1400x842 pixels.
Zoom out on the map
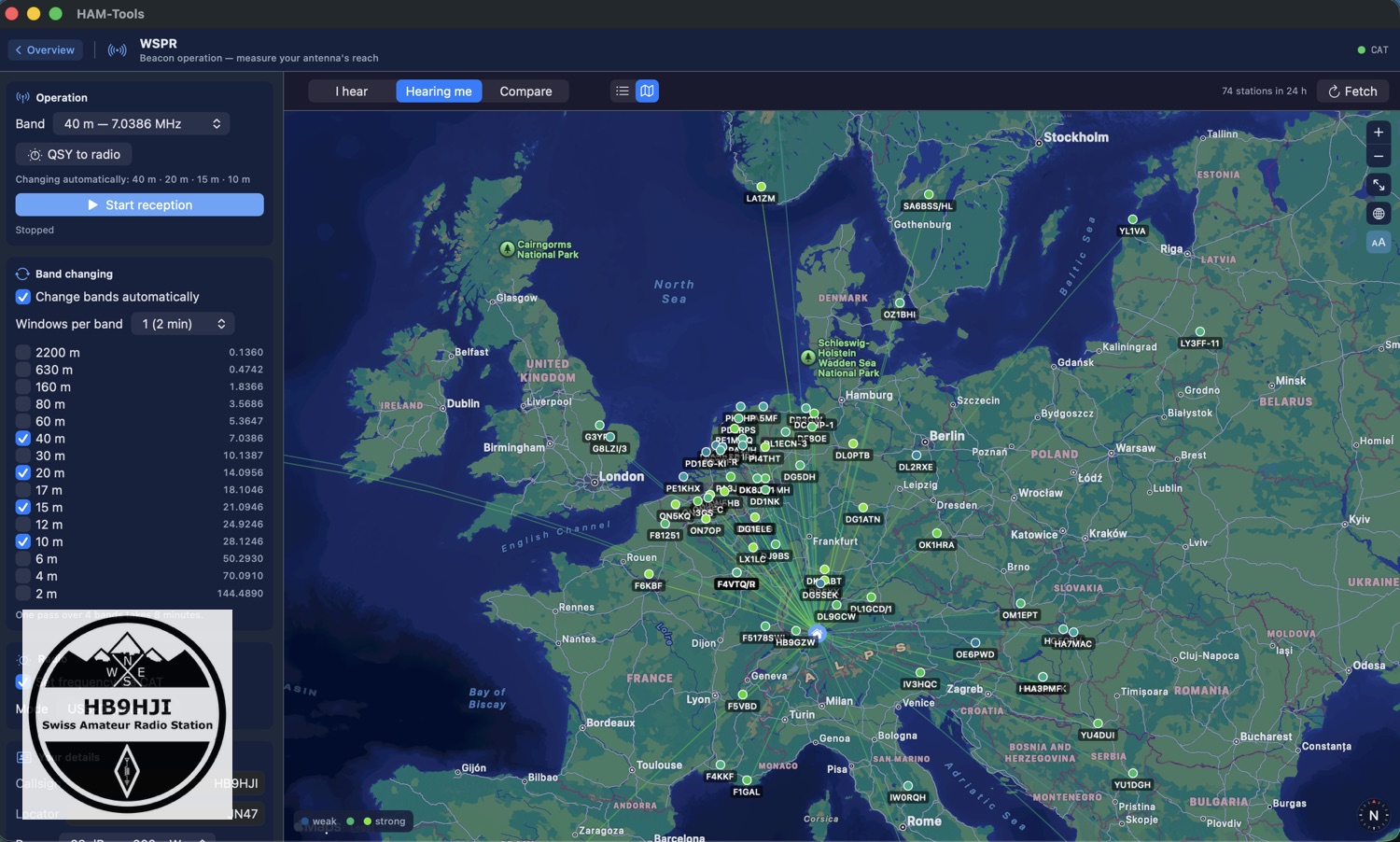tap(1379, 156)
